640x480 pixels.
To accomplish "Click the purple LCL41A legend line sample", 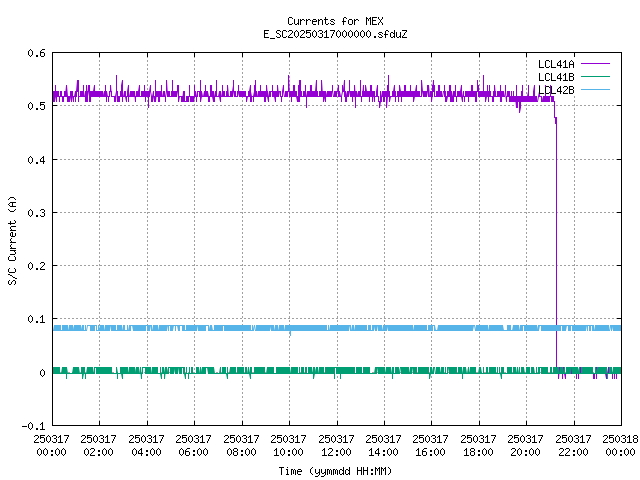I will click(595, 64).
